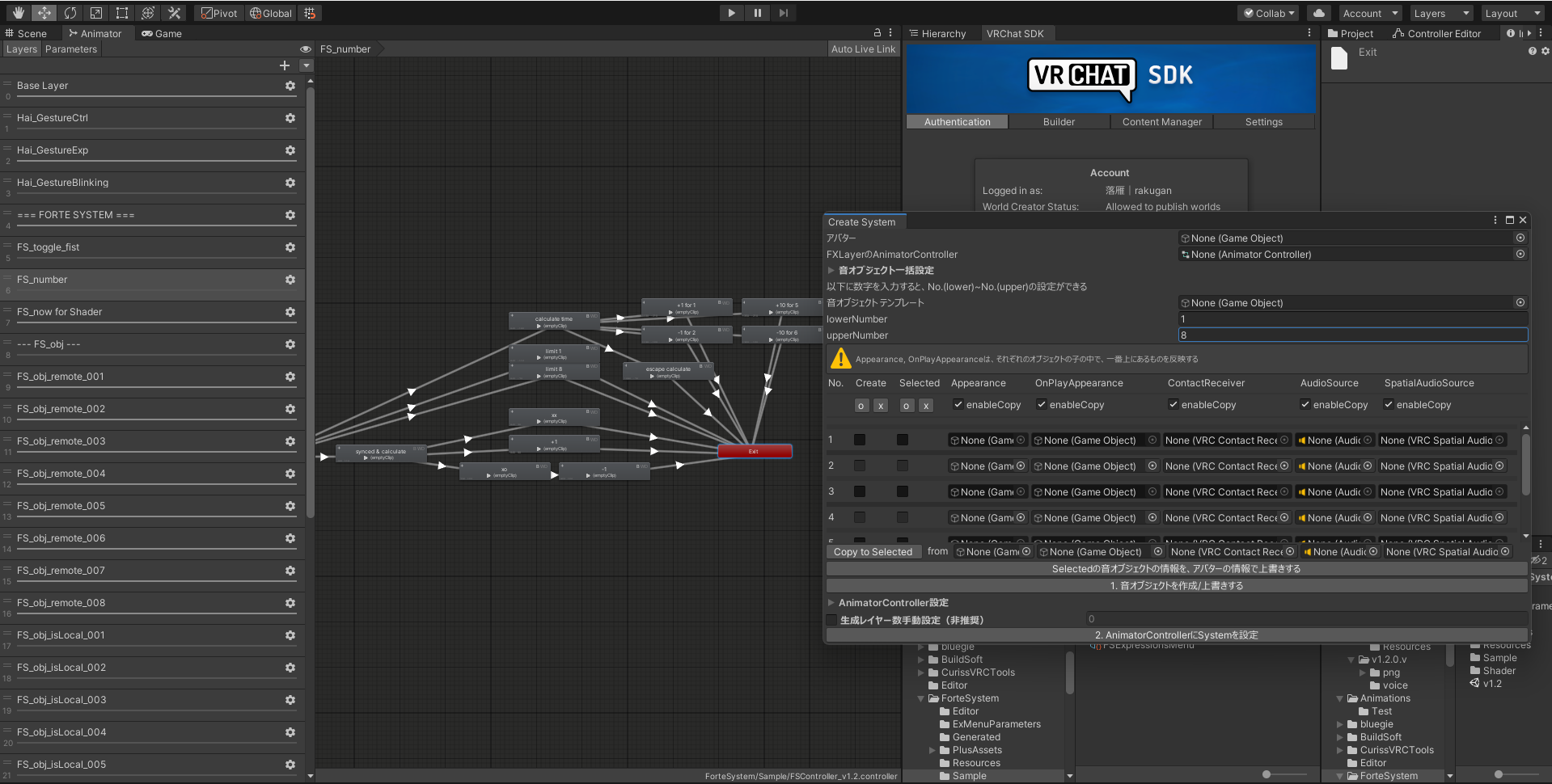The height and width of the screenshot is (784, 1552).
Task: Add a new layer with the plus icon
Action: pyautogui.click(x=285, y=65)
